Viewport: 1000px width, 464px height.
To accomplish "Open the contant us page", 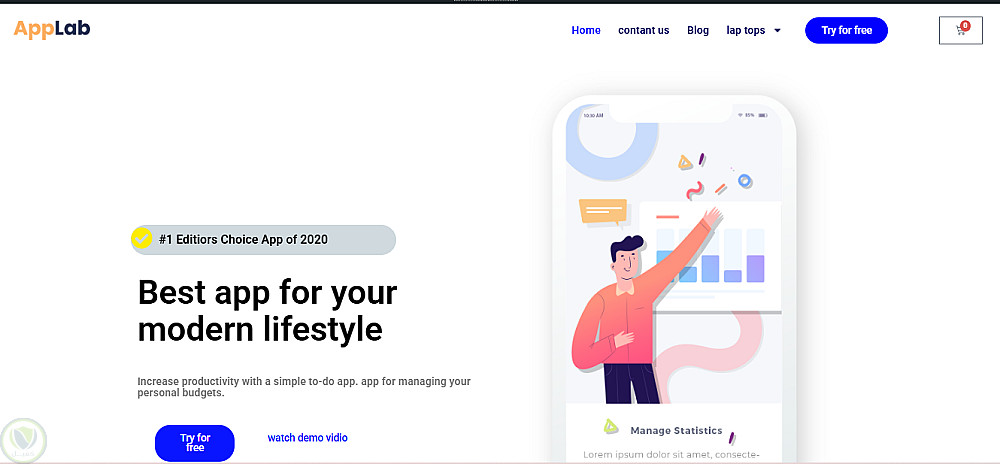I will pyautogui.click(x=643, y=30).
